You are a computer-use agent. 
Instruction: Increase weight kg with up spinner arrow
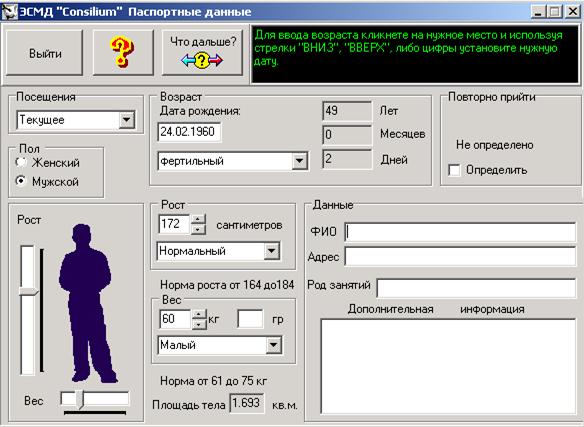[199, 314]
